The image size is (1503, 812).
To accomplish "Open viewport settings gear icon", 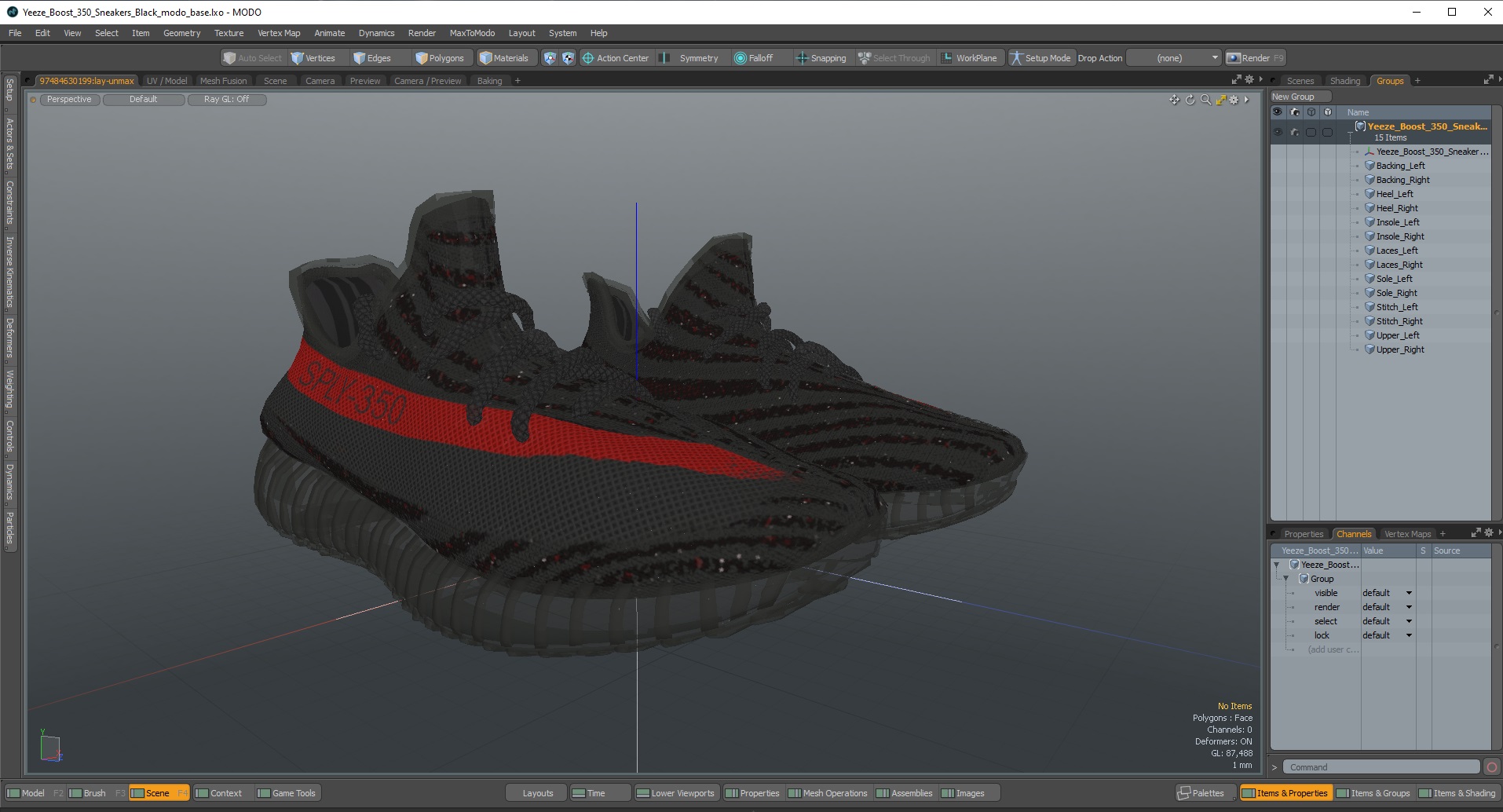I will (1234, 100).
